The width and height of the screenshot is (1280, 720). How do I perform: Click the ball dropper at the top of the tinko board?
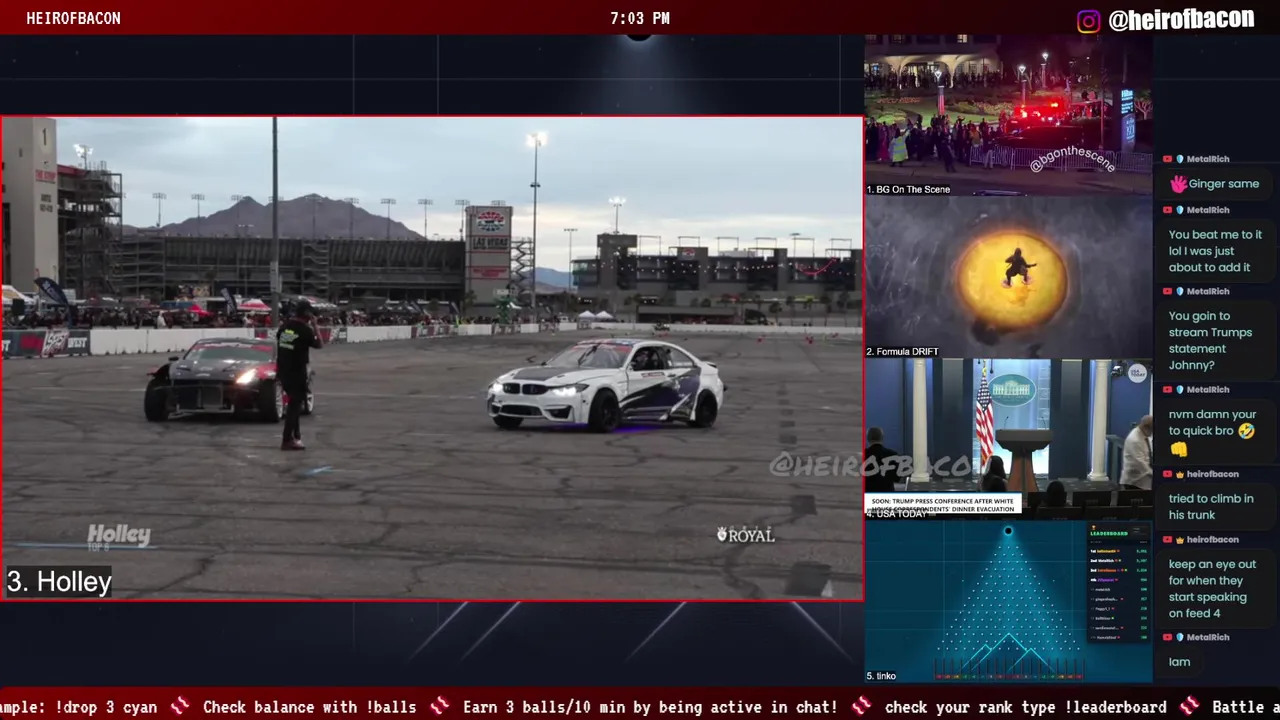(1008, 531)
